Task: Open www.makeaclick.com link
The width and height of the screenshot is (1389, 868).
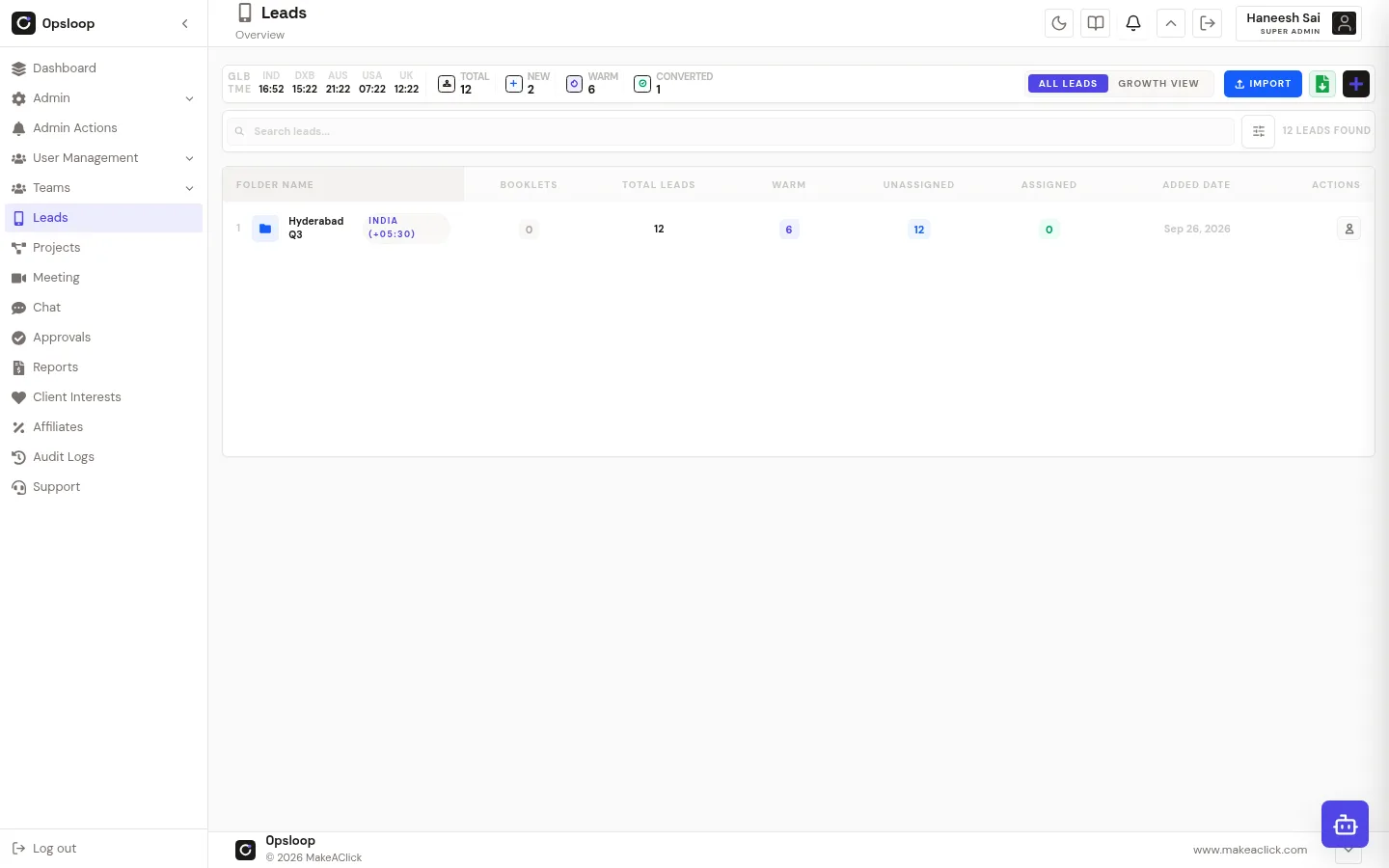Action: click(1250, 850)
